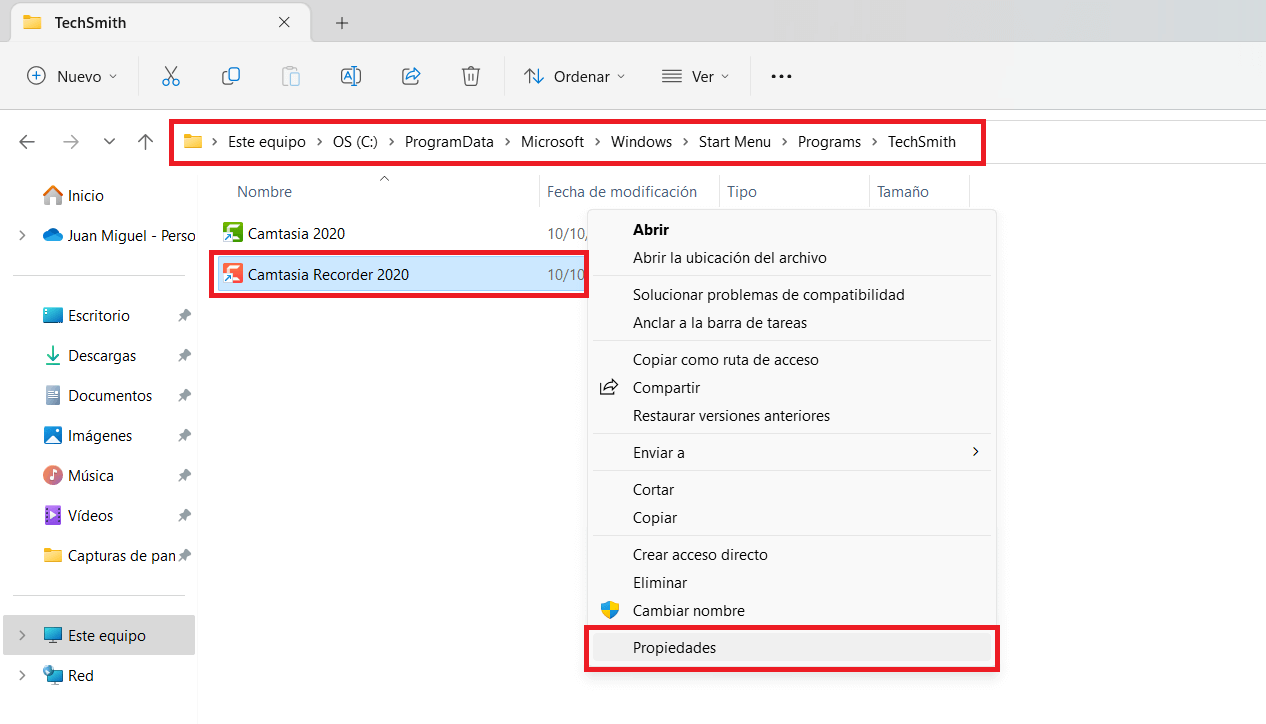Click the Share icon in toolbar

pos(411,76)
